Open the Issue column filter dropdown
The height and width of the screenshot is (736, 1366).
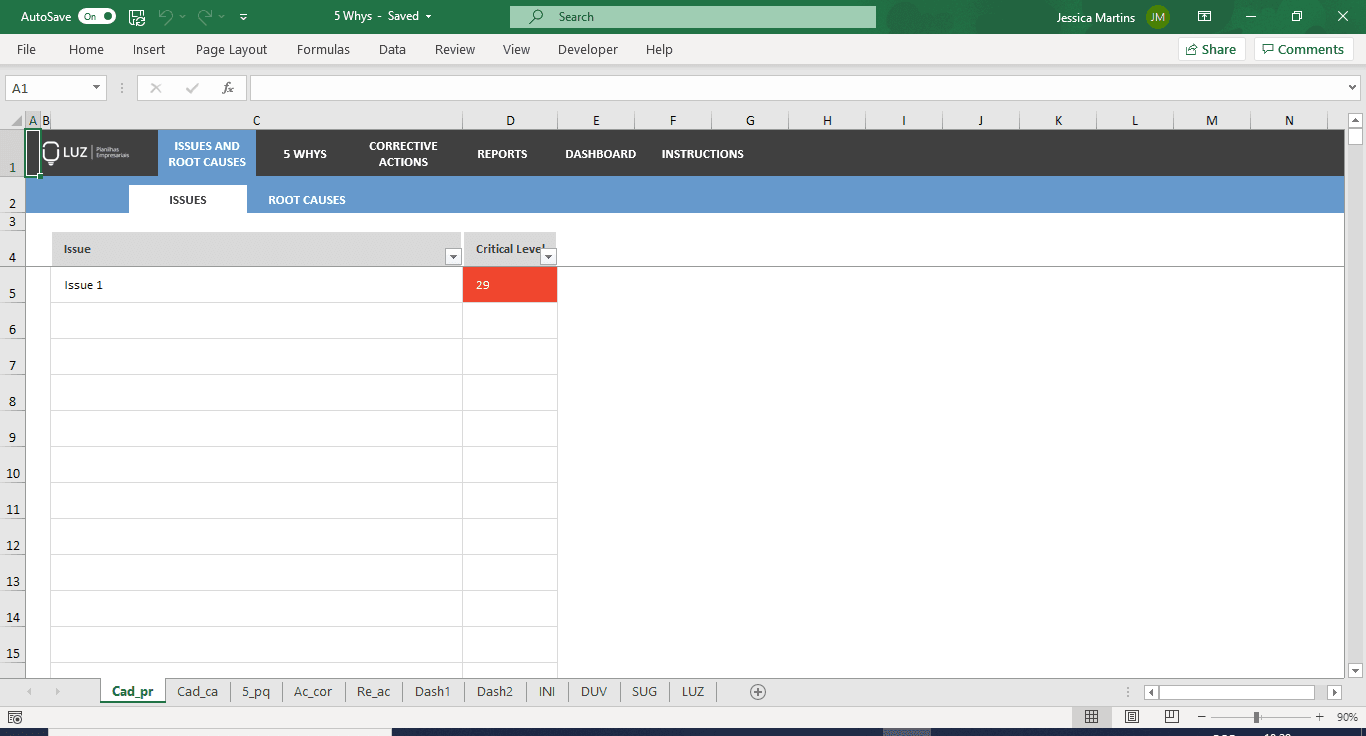(452, 256)
